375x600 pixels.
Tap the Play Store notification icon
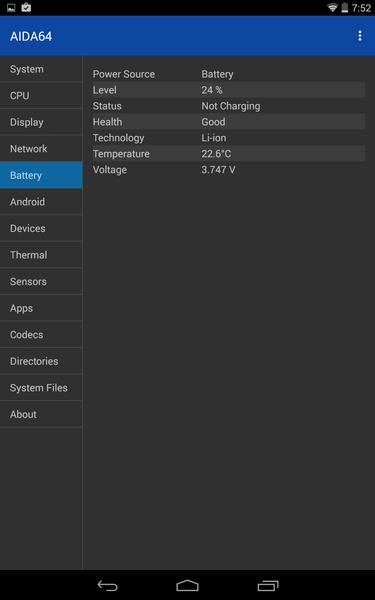click(26, 7)
